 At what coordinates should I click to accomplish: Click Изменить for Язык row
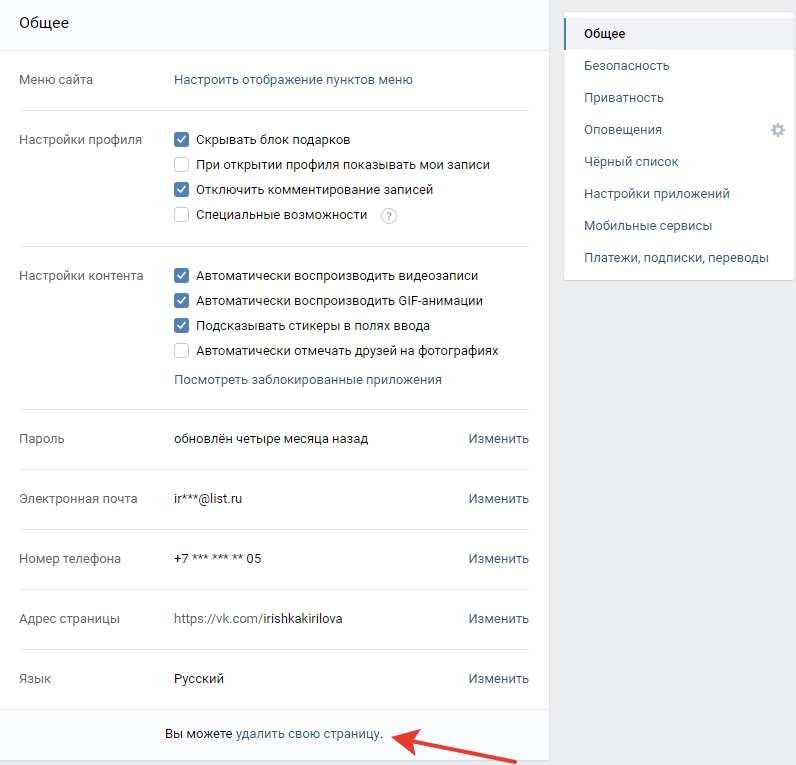coord(499,679)
